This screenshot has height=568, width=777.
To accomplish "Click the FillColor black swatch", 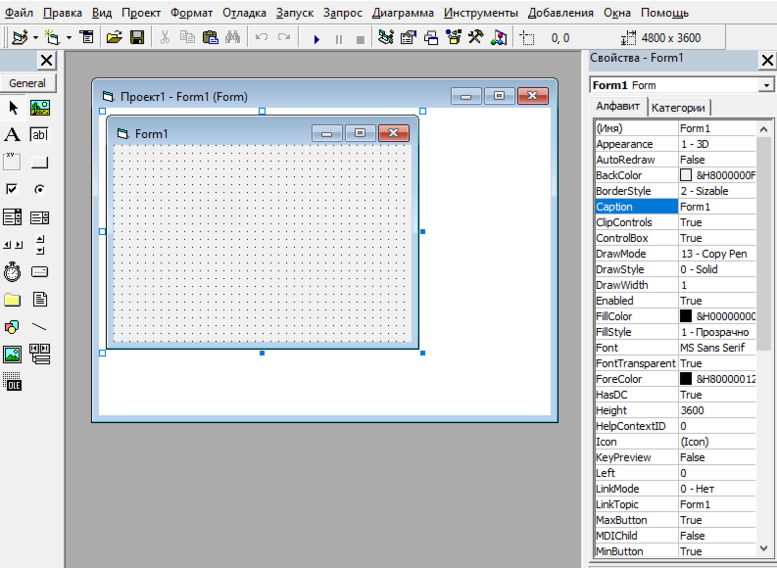I will click(x=686, y=316).
